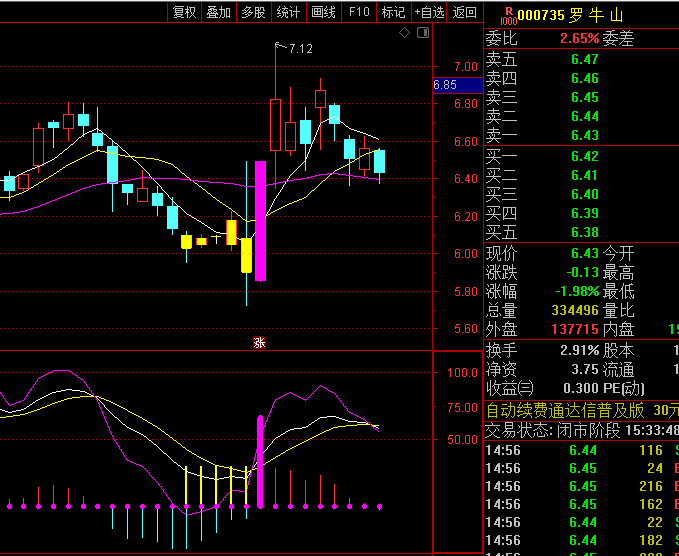Select the 多股 multi-stock view
Viewport: 679px width, 556px height.
[253, 12]
